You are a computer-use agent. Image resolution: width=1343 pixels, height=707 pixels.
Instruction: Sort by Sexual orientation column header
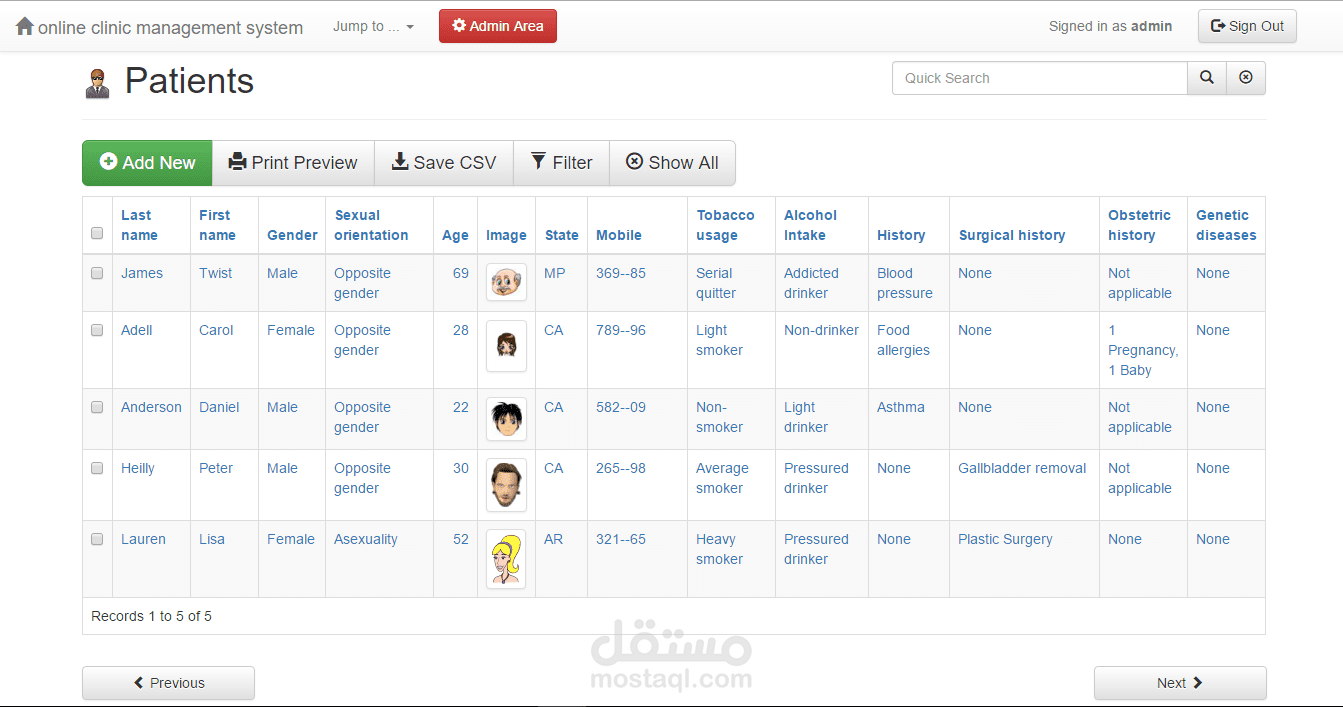(x=371, y=225)
